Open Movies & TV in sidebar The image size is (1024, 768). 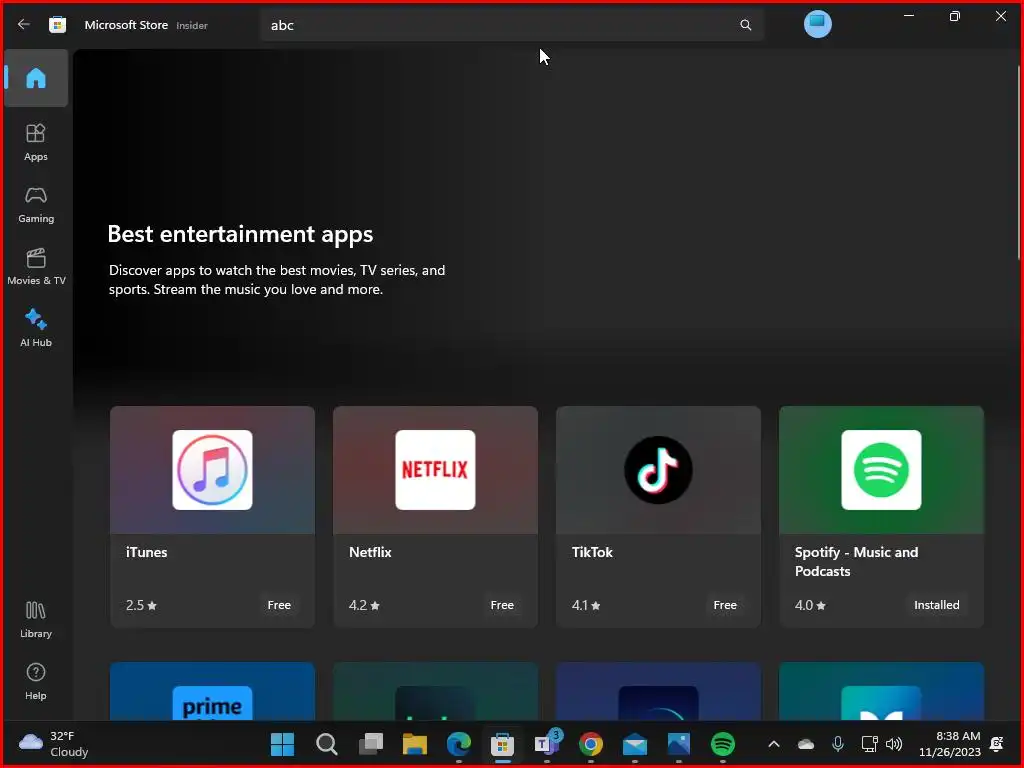[36, 266]
